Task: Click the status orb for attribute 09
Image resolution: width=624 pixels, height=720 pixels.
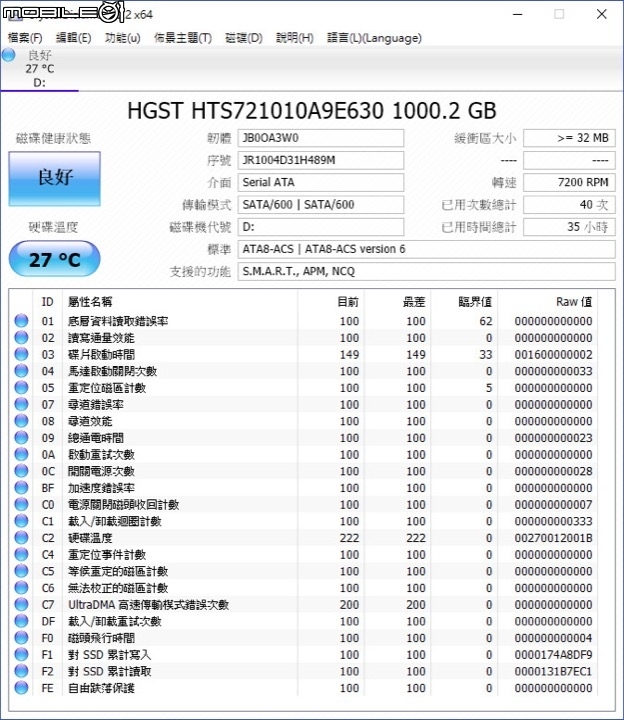Action: (21, 438)
